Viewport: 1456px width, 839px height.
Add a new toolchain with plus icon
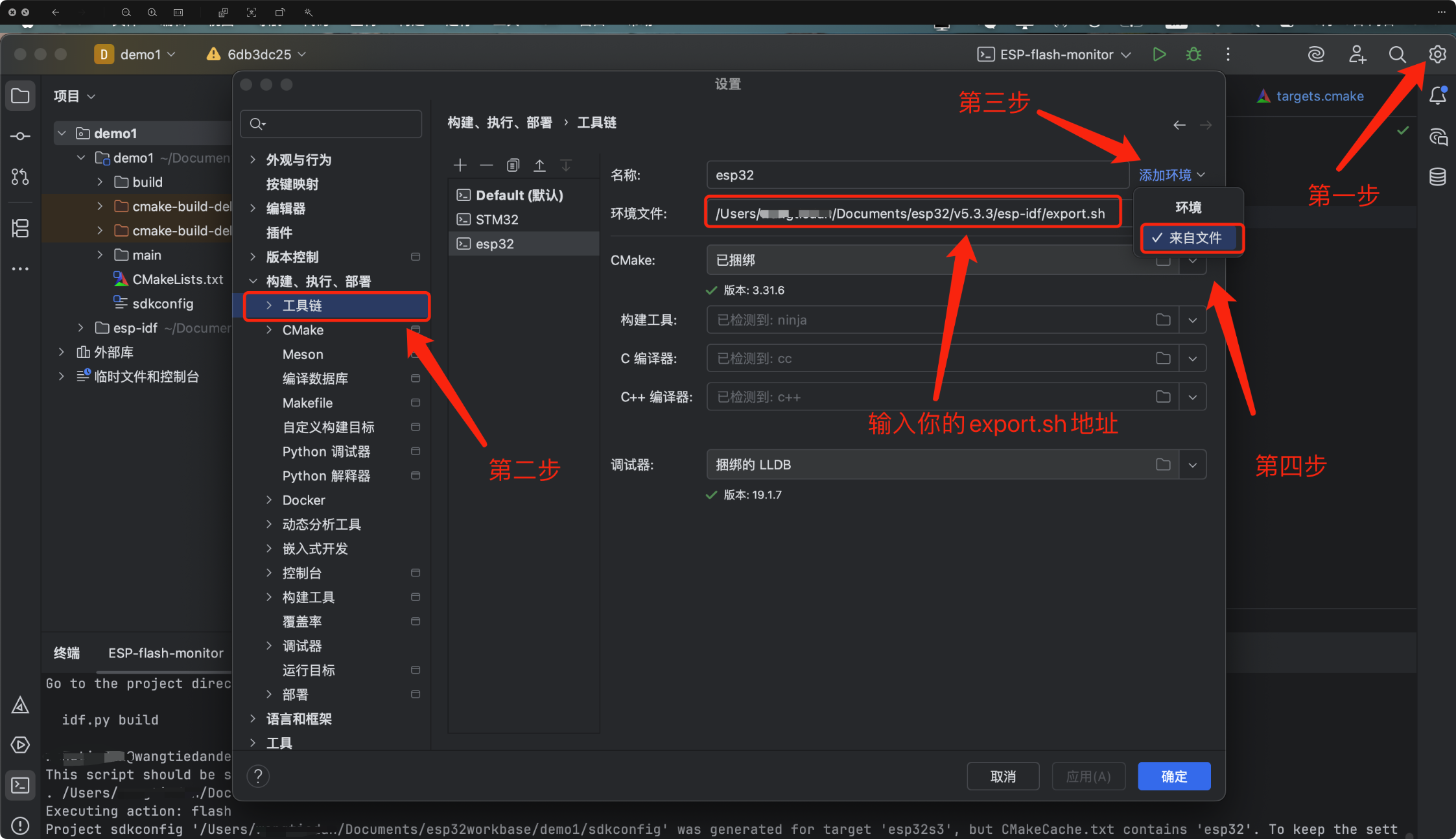coord(460,165)
